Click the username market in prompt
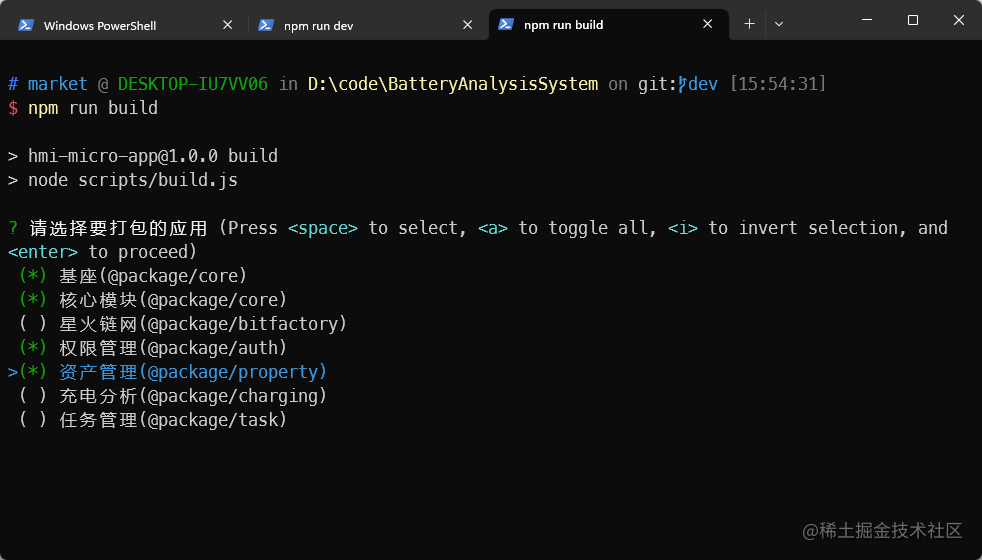The image size is (982, 560). coord(58,84)
